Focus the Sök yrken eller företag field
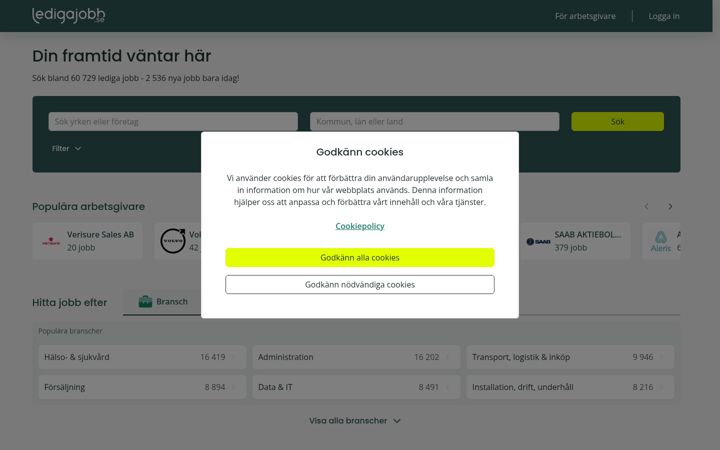The width and height of the screenshot is (720, 450). (173, 122)
